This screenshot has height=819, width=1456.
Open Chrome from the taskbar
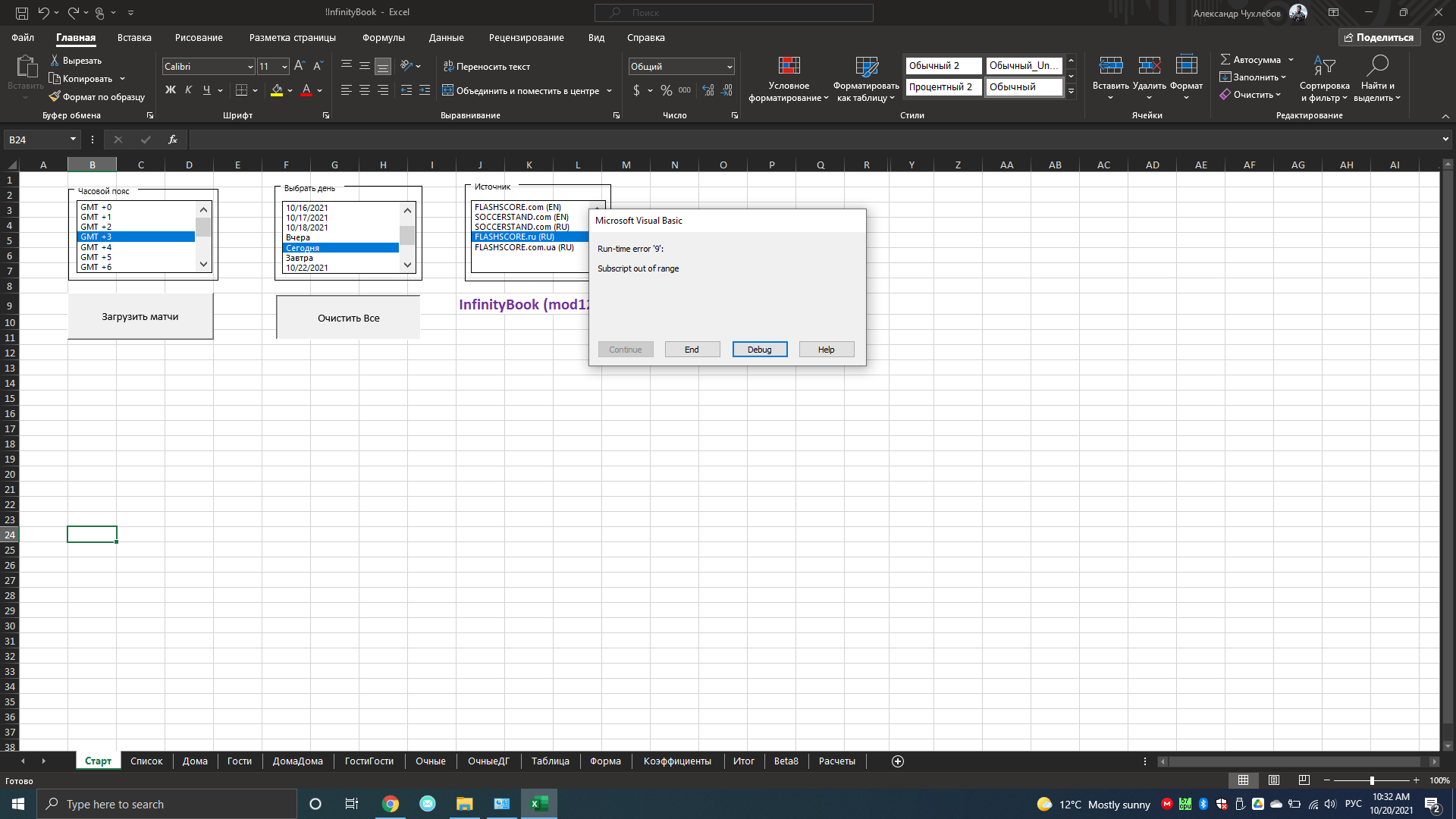pyautogui.click(x=391, y=804)
